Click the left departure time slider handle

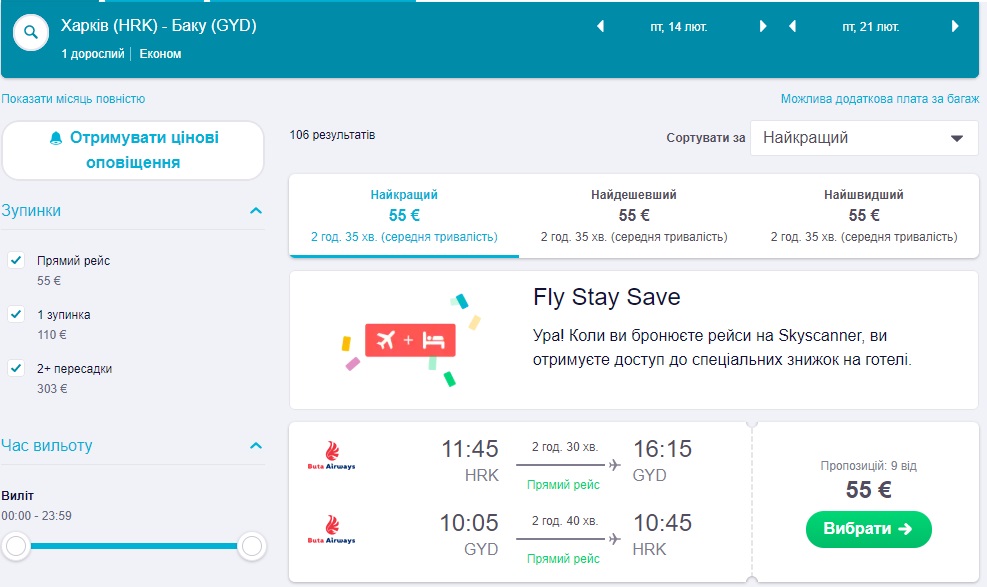[16, 546]
